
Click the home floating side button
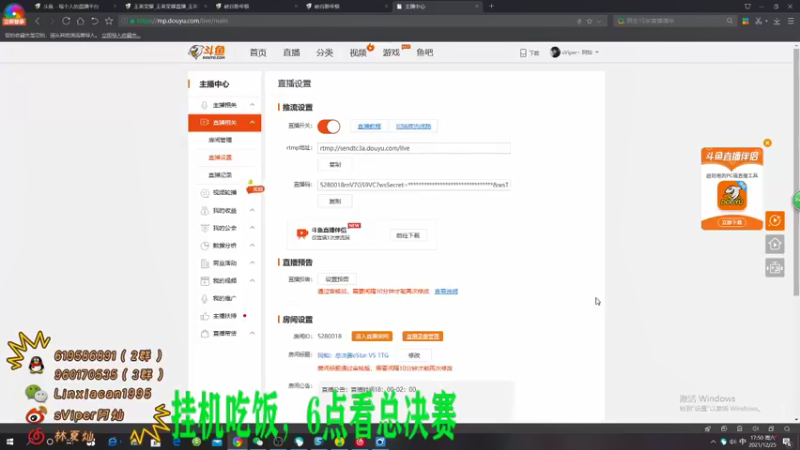coord(774,244)
